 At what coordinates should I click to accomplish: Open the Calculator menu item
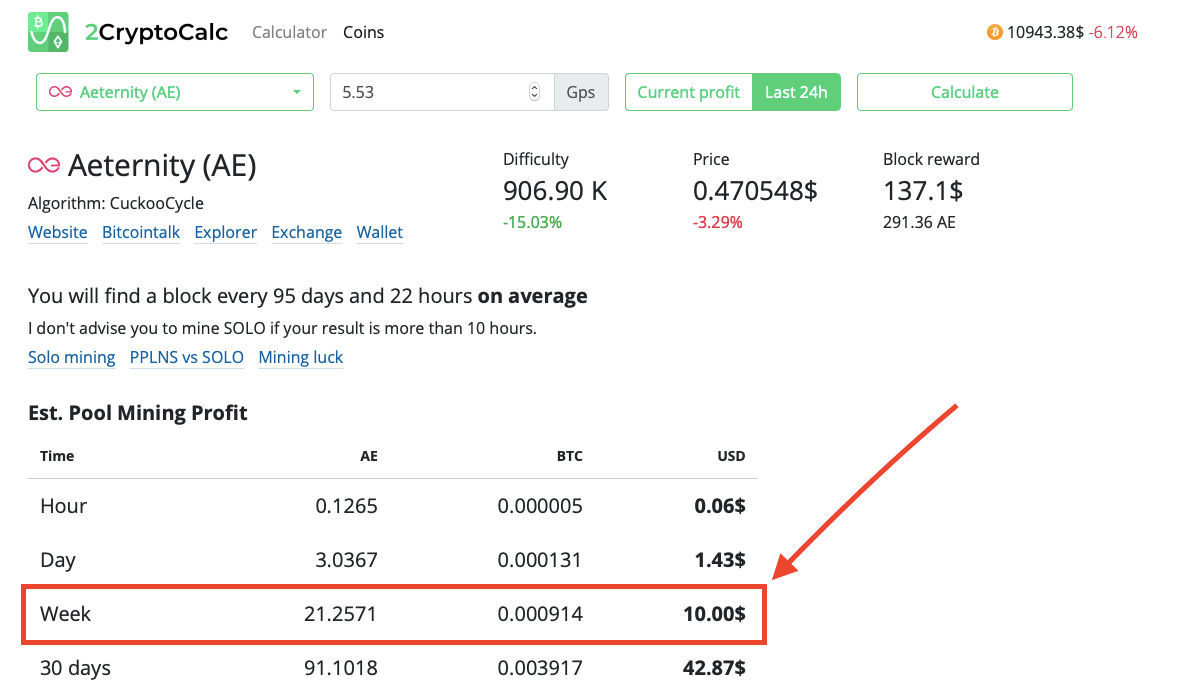click(x=289, y=32)
